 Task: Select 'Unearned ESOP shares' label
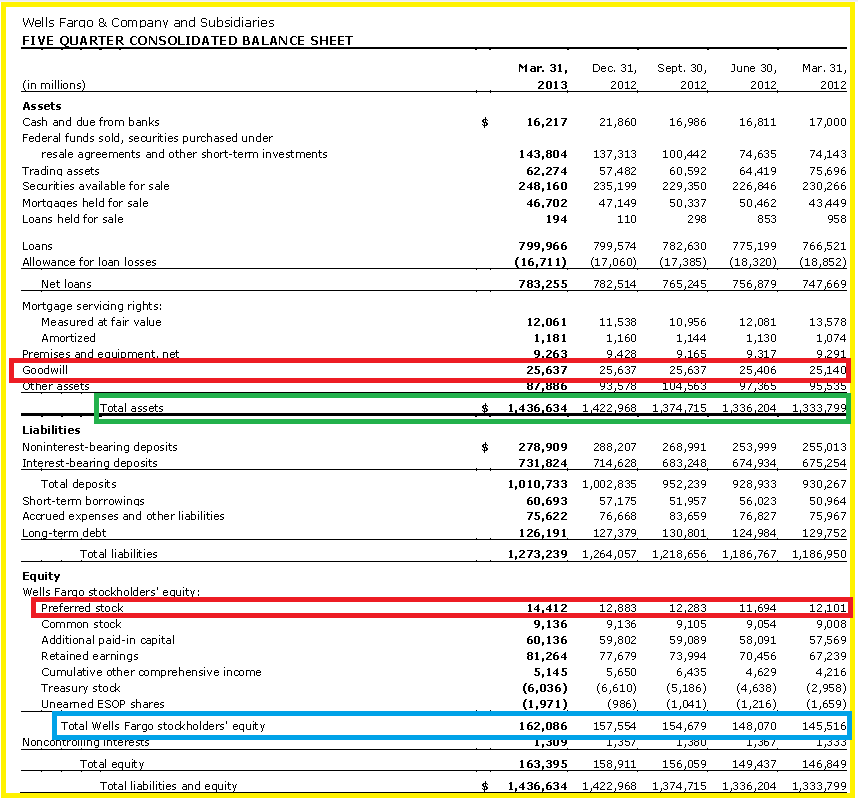(102, 704)
